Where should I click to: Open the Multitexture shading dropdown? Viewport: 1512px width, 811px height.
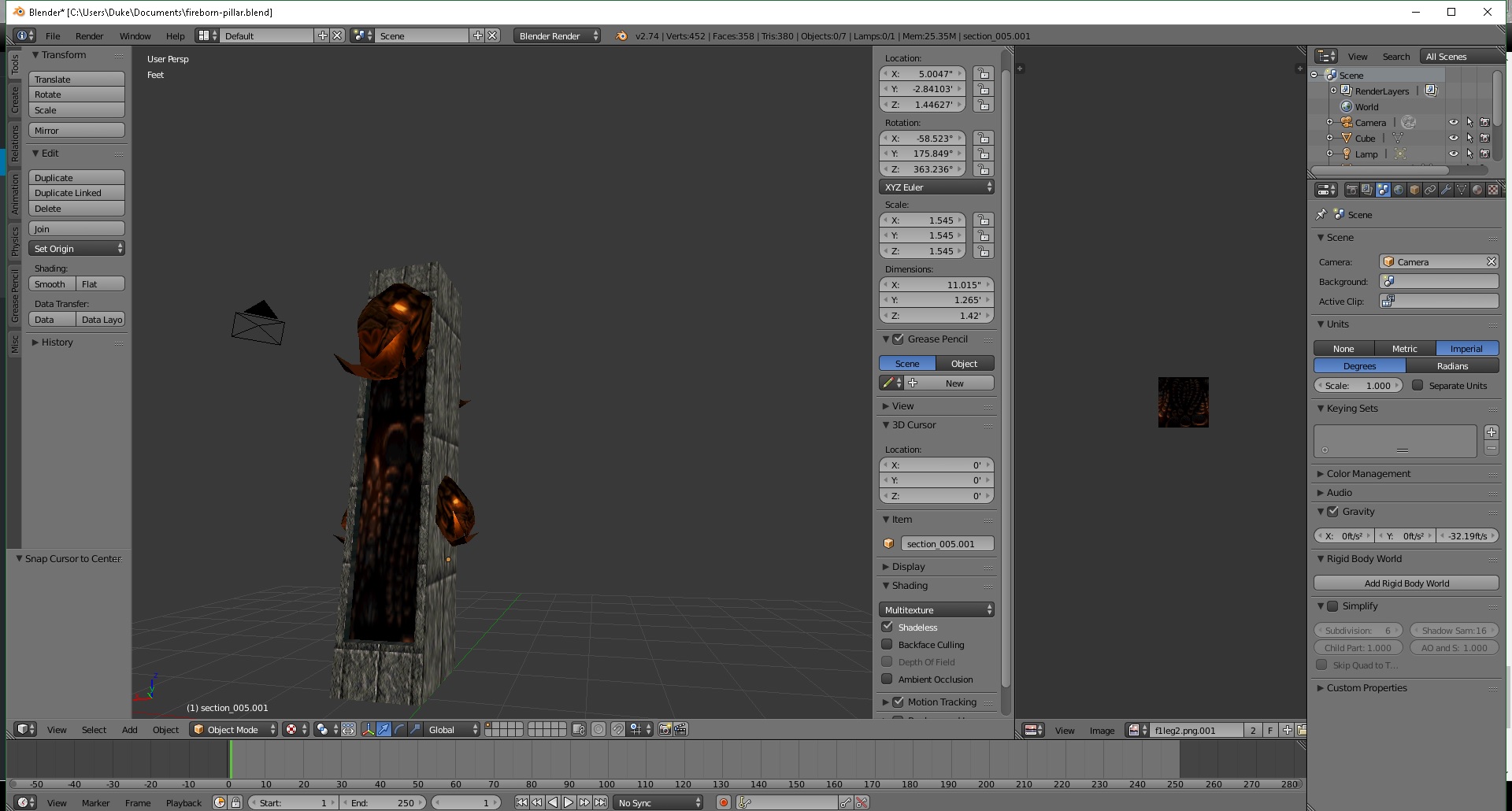936,609
